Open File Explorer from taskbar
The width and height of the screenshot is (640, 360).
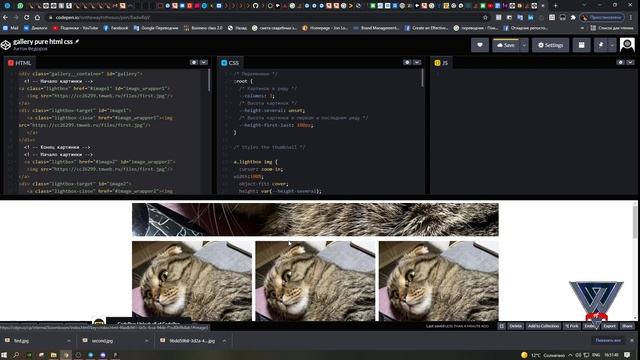(x=53, y=355)
